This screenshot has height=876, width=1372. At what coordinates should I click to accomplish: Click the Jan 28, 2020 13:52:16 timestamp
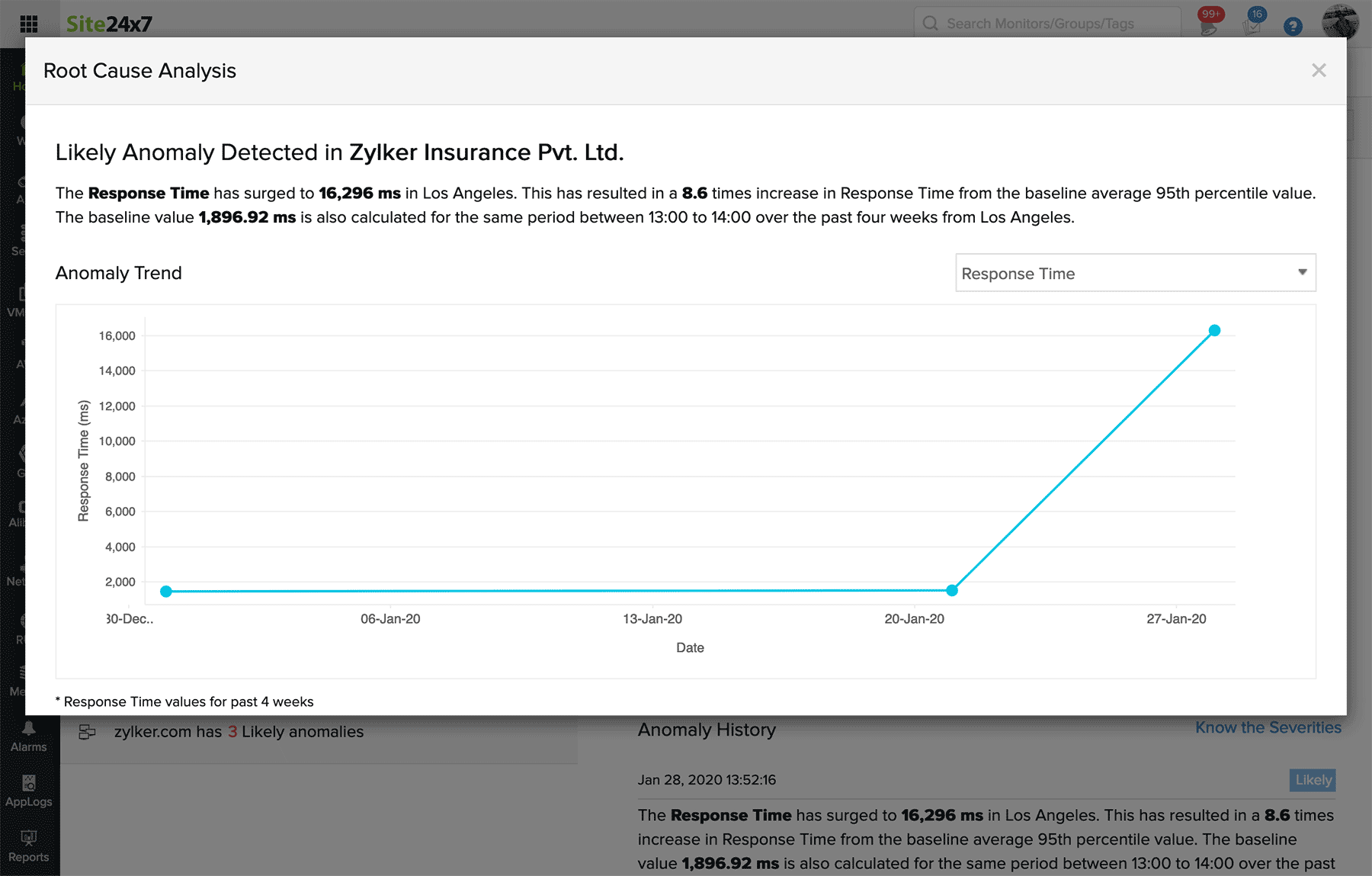click(707, 780)
